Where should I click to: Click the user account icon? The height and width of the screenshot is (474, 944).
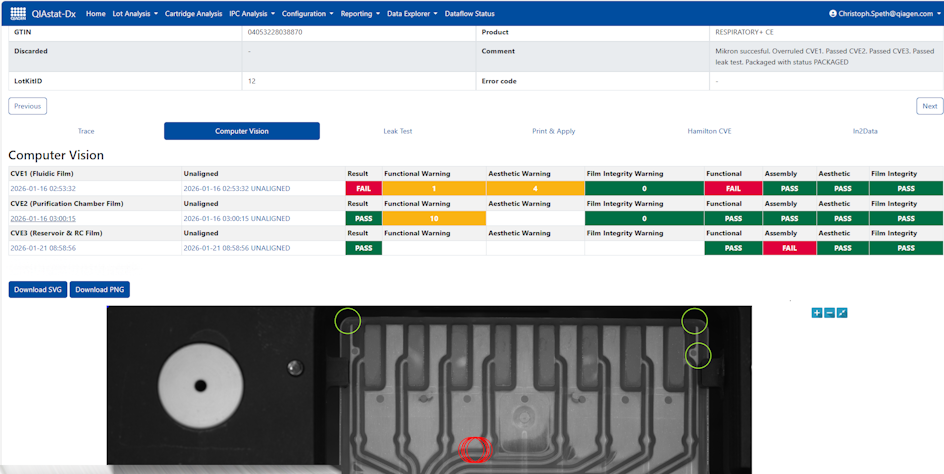pyautogui.click(x=833, y=14)
